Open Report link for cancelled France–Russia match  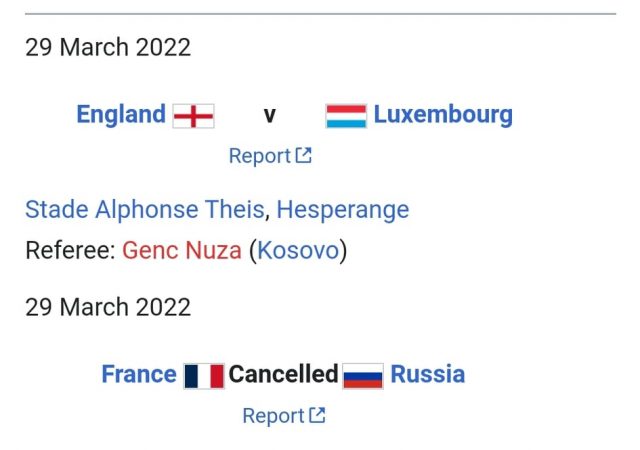(x=273, y=415)
